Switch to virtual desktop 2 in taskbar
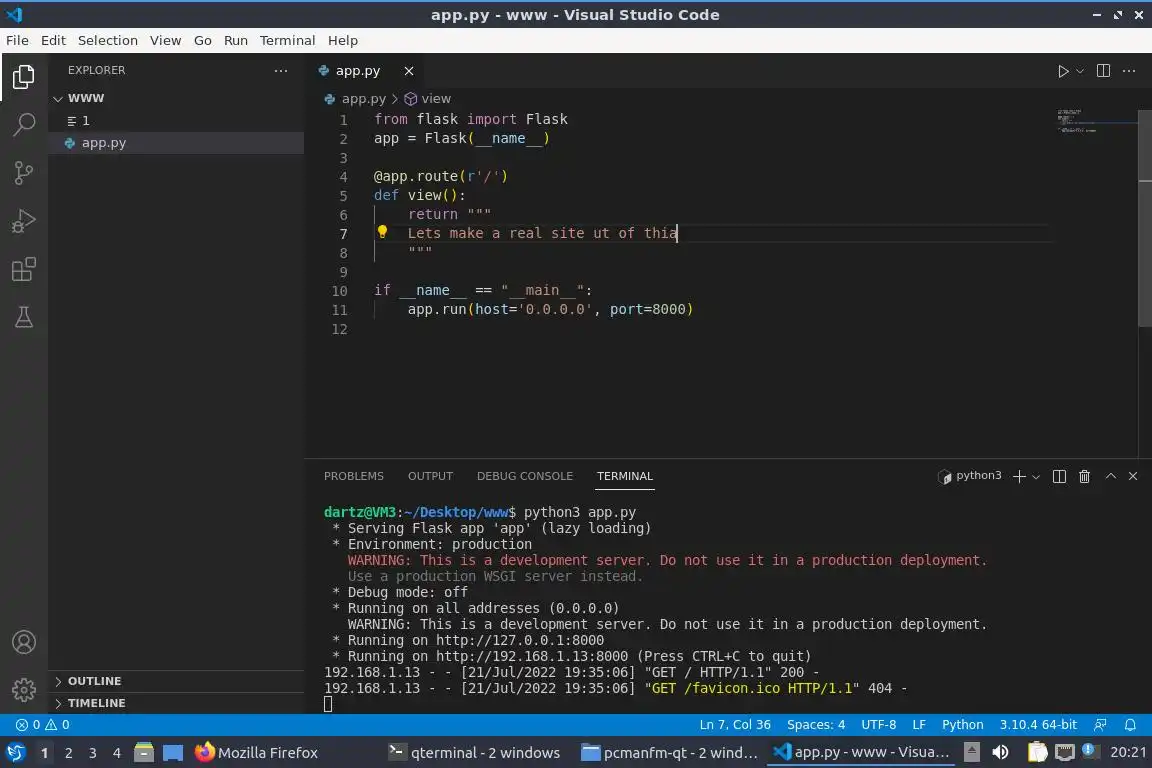1152x768 pixels. [68, 753]
